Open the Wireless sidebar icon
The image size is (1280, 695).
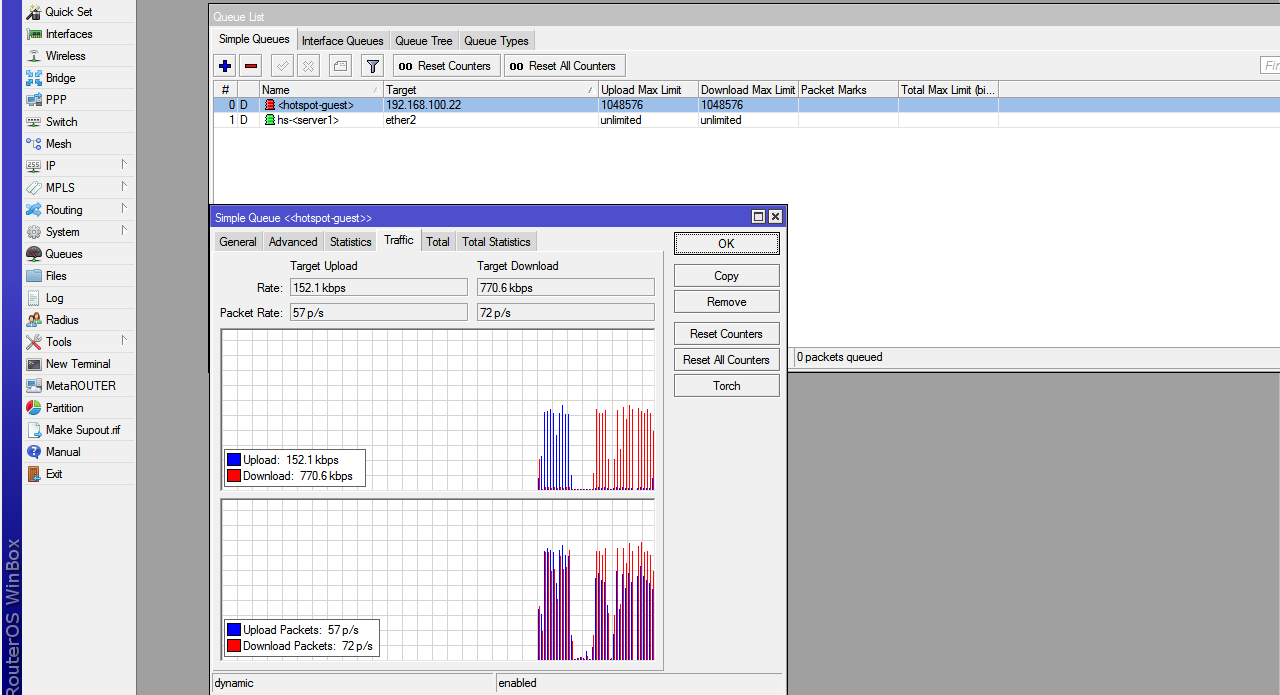(34, 56)
